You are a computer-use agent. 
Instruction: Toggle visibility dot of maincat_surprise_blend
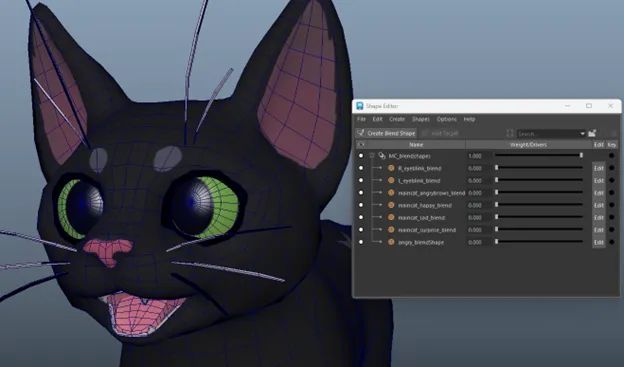point(361,230)
